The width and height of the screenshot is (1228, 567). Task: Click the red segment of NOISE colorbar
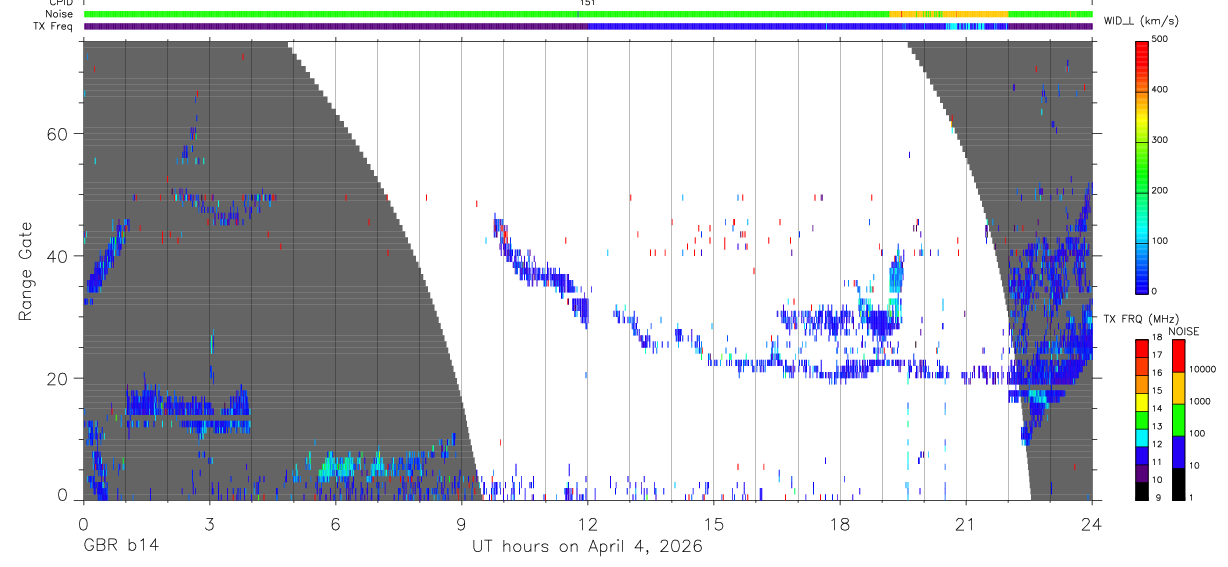click(1178, 356)
